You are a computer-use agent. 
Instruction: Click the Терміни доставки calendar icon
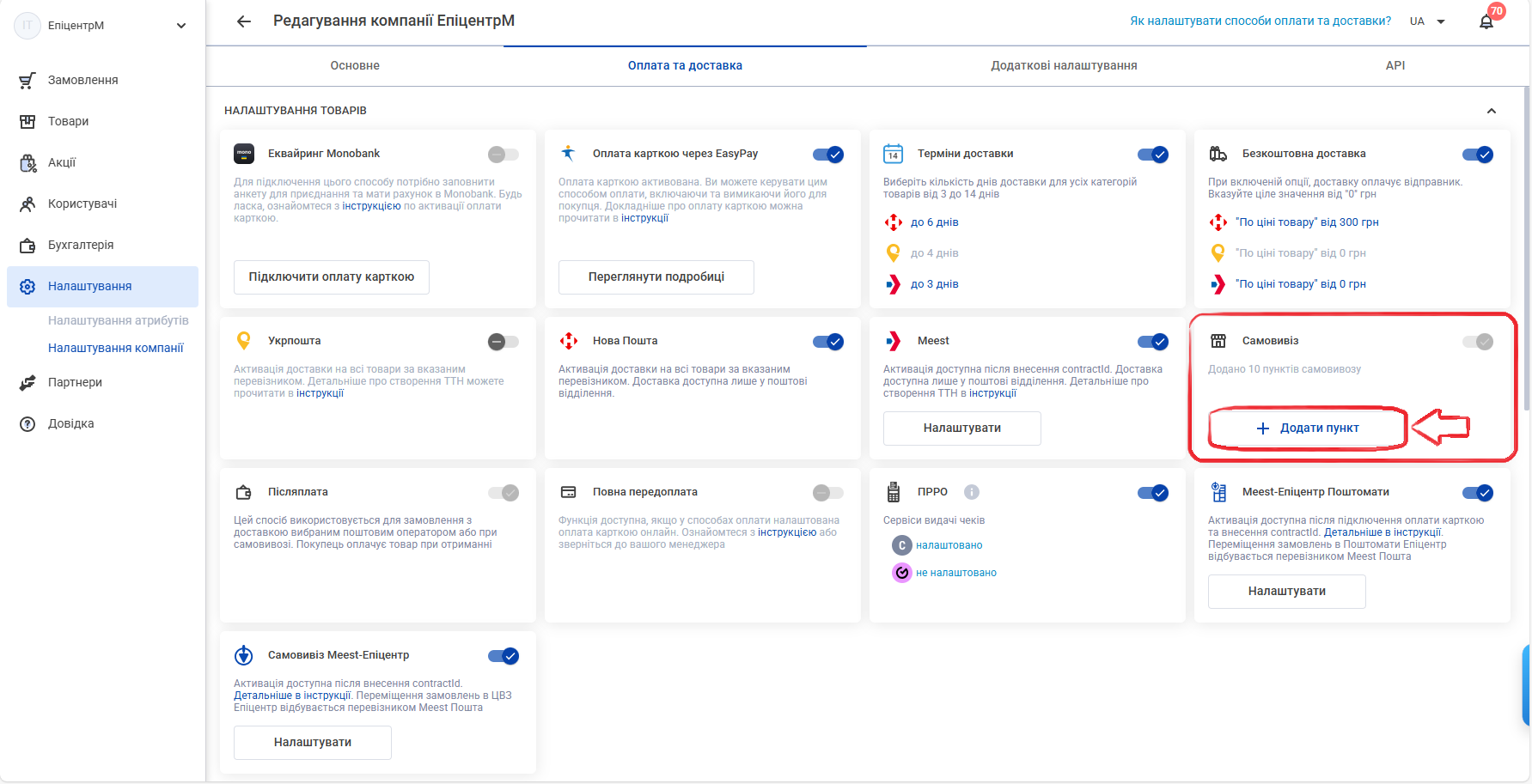pos(894,154)
